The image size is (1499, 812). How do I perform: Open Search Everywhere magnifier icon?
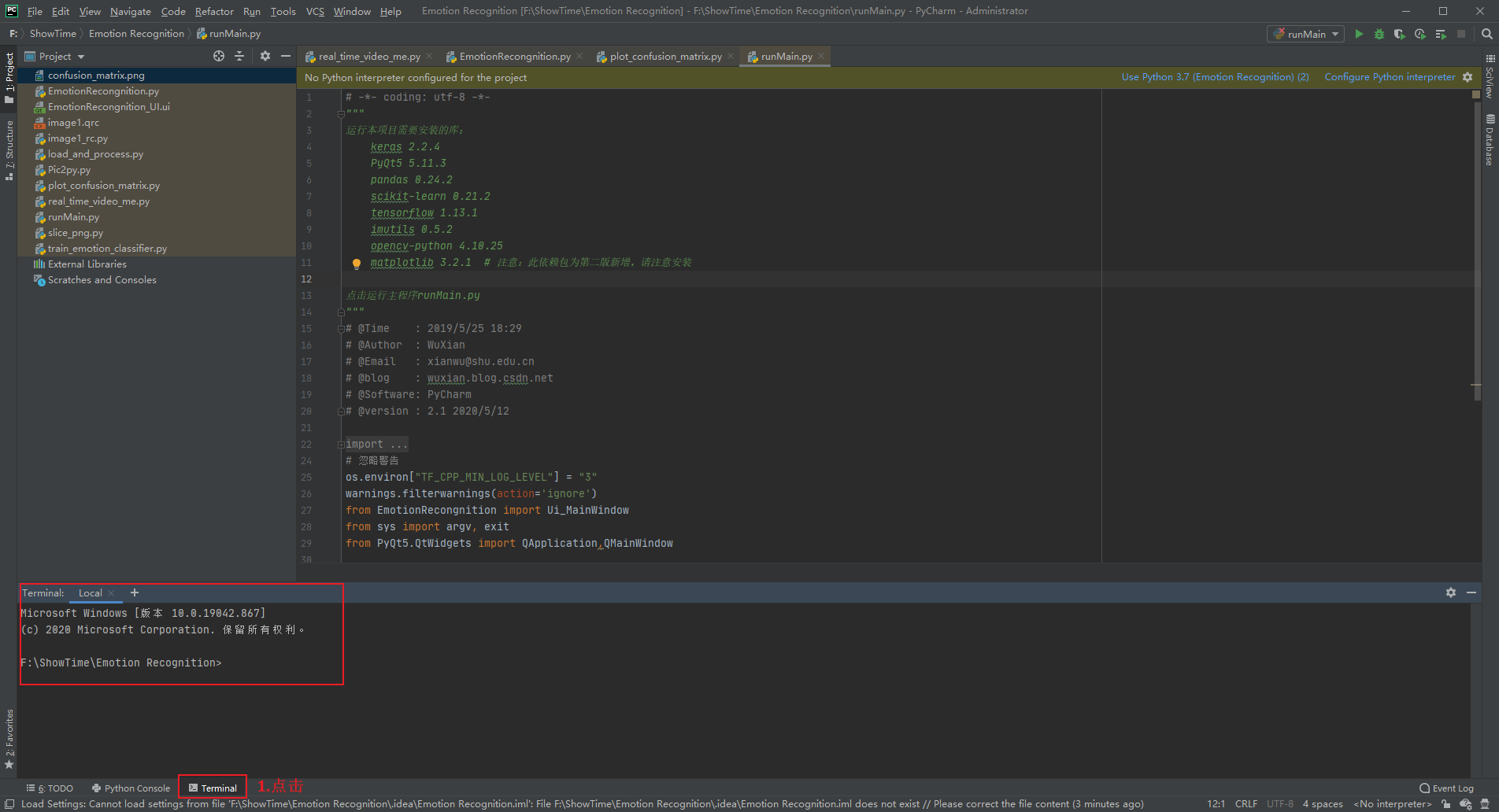tap(1487, 34)
